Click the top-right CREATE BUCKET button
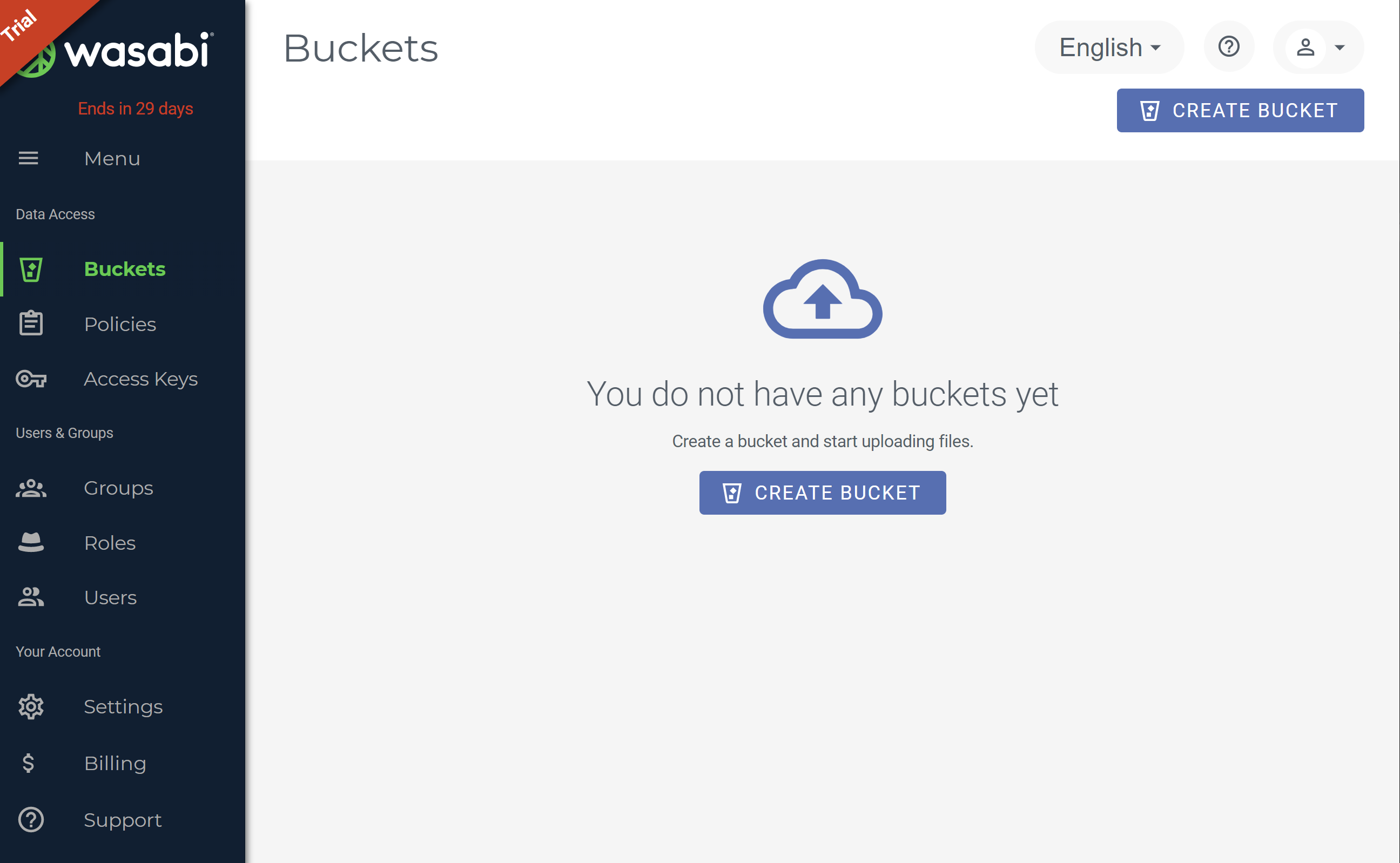This screenshot has width=1400, height=863. click(x=1240, y=110)
